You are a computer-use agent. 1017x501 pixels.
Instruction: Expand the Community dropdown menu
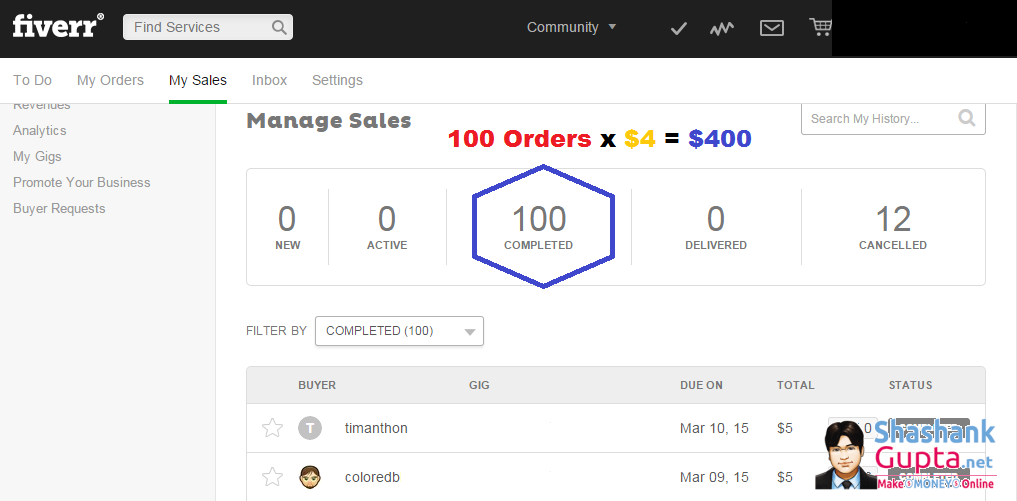tap(571, 27)
